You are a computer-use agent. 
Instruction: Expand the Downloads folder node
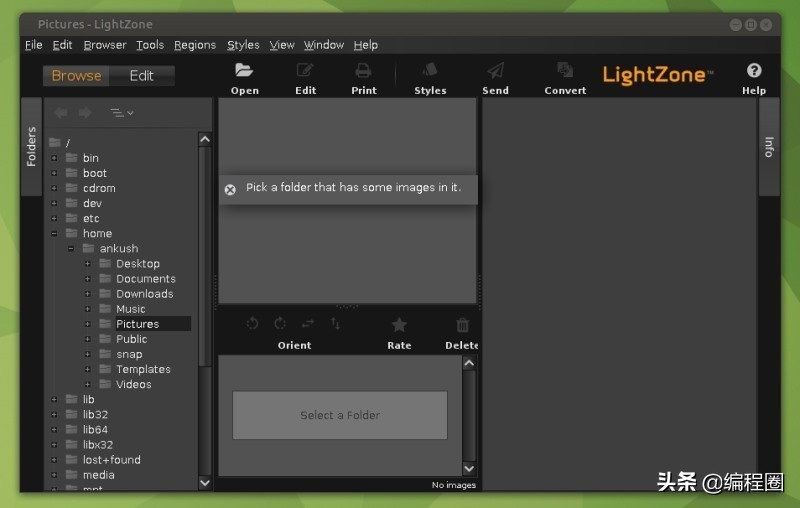[x=88, y=294]
